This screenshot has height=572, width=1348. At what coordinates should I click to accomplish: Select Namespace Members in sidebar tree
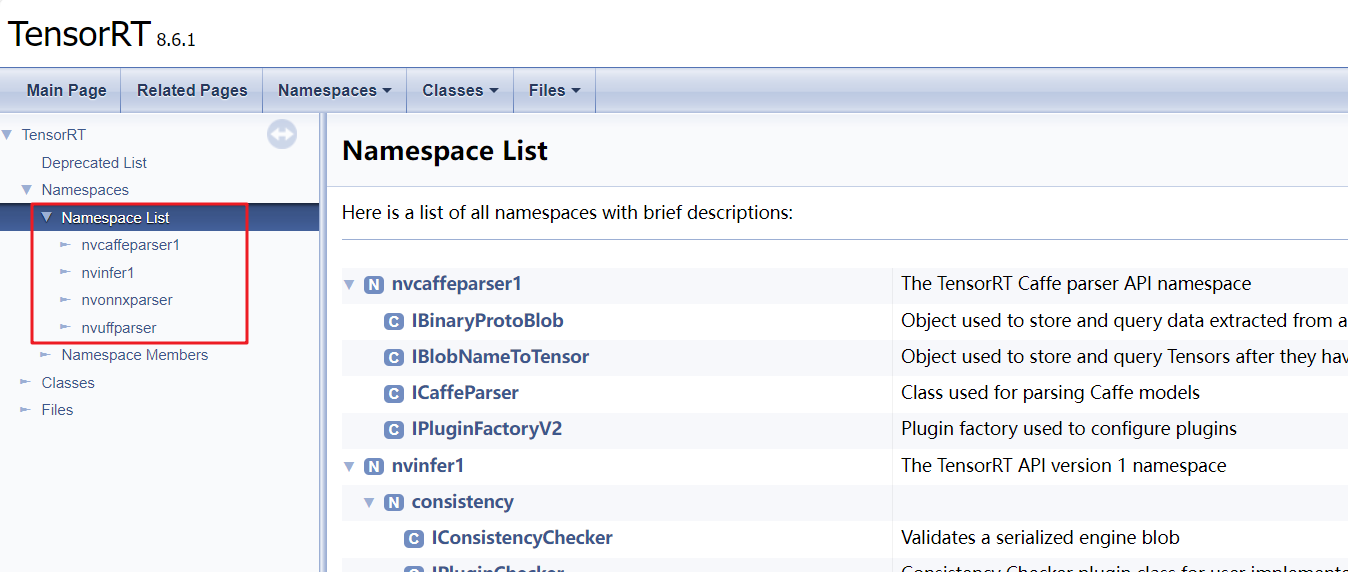[135, 354]
